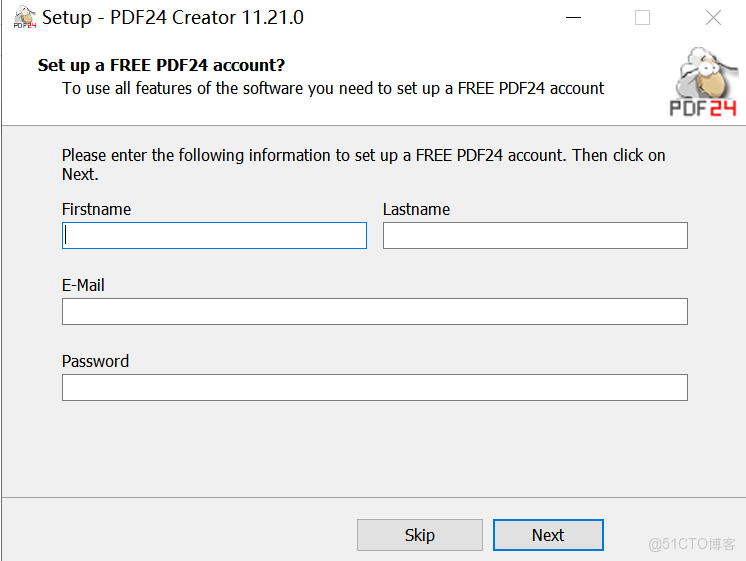Minimize the Setup window
This screenshot has height=561, width=746.
point(573,18)
